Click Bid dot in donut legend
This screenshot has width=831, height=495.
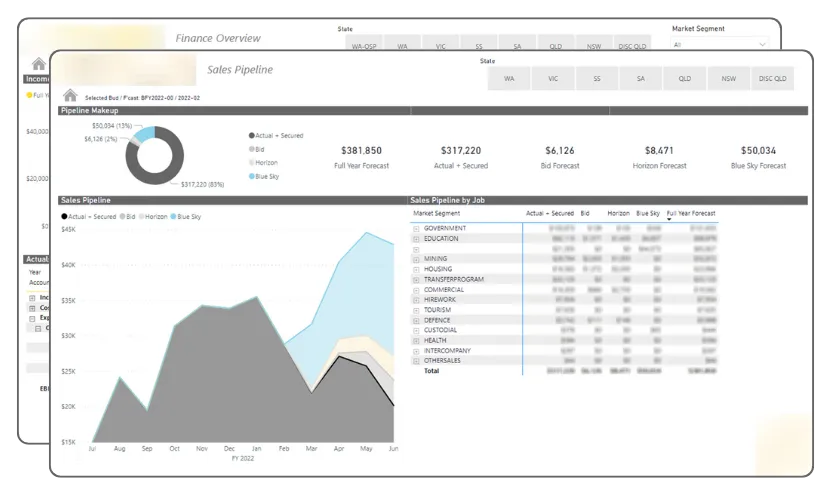(x=252, y=149)
